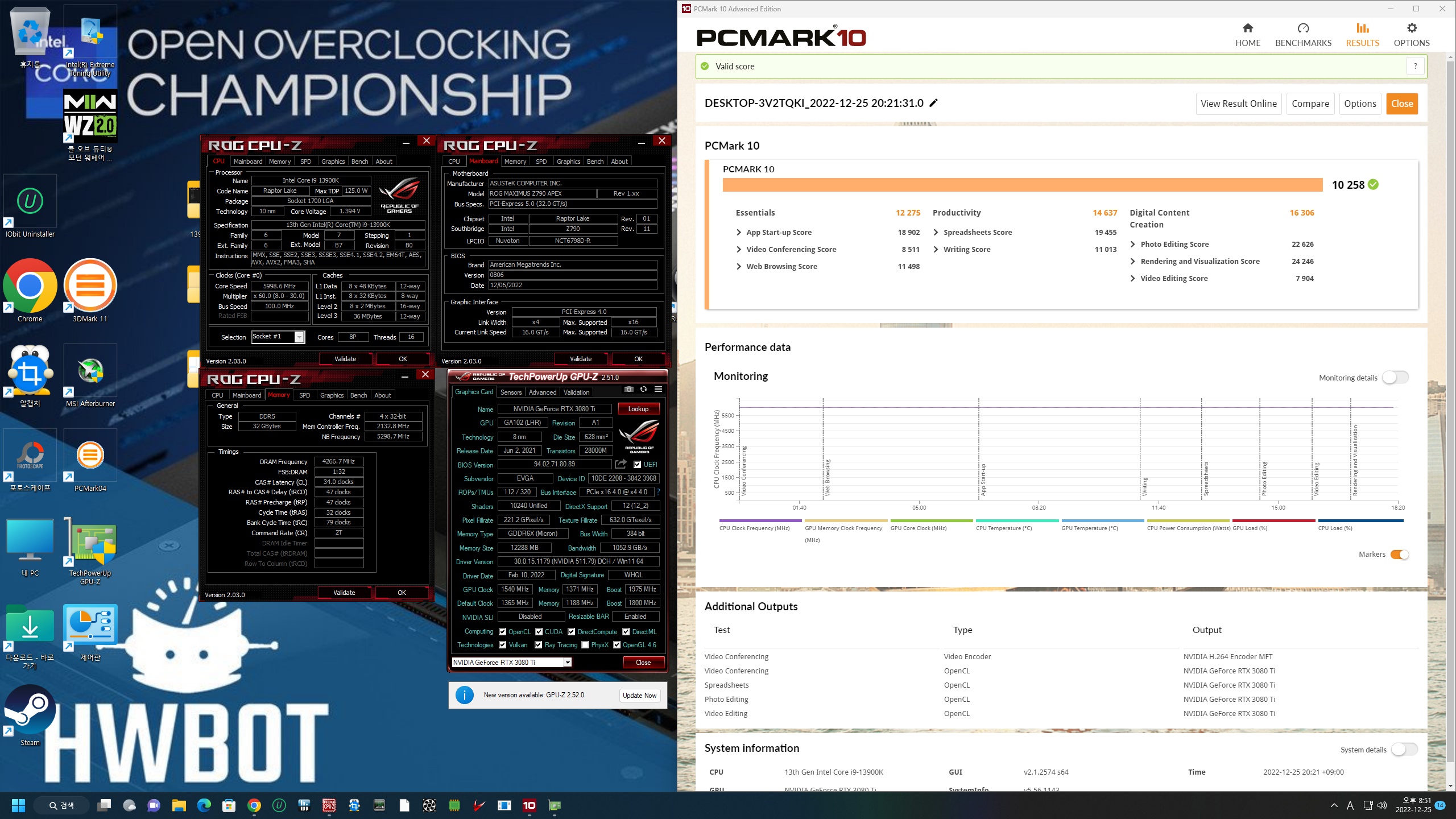Switch to the Bench tab in the CPU-Z CPU window
Image resolution: width=1456 pixels, height=819 pixels.
point(359,162)
